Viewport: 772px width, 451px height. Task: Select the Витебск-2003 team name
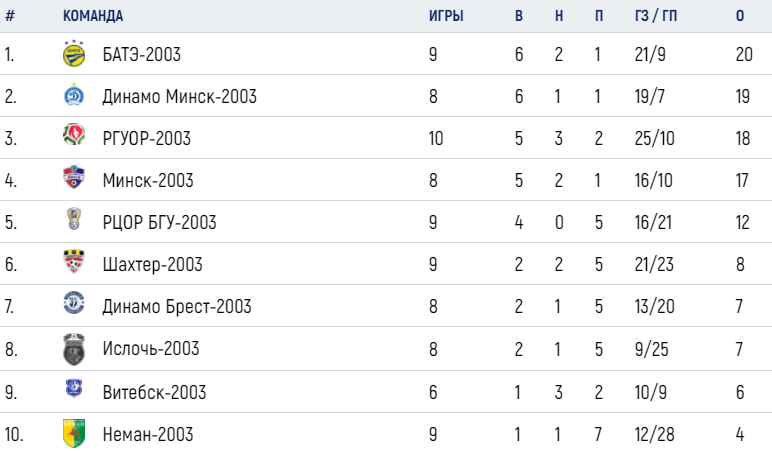click(x=154, y=392)
